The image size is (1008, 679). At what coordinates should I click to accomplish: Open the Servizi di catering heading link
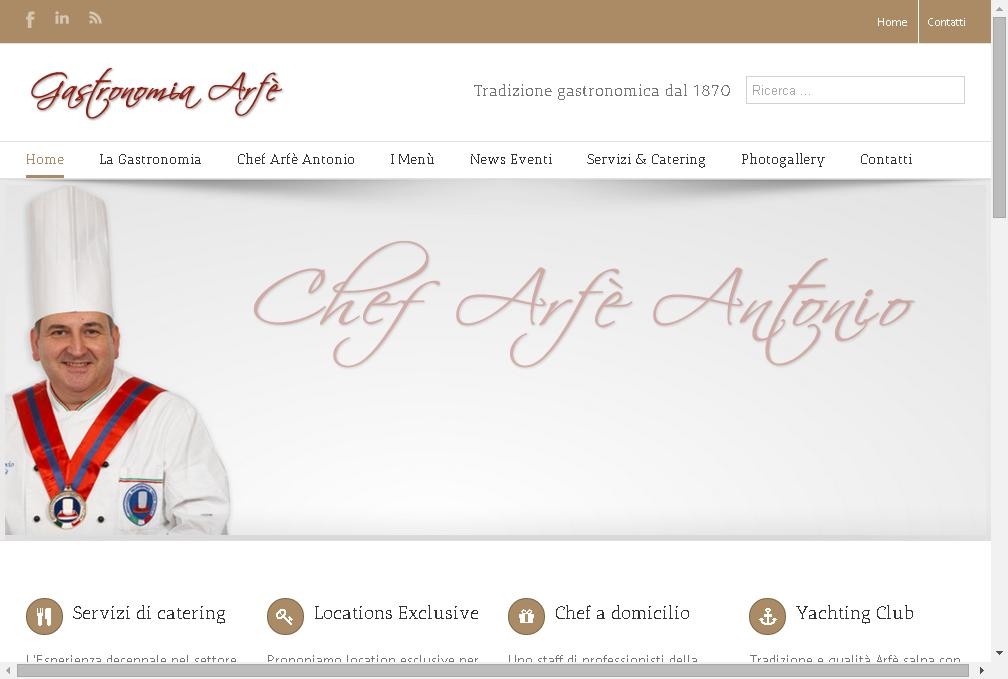pos(148,613)
